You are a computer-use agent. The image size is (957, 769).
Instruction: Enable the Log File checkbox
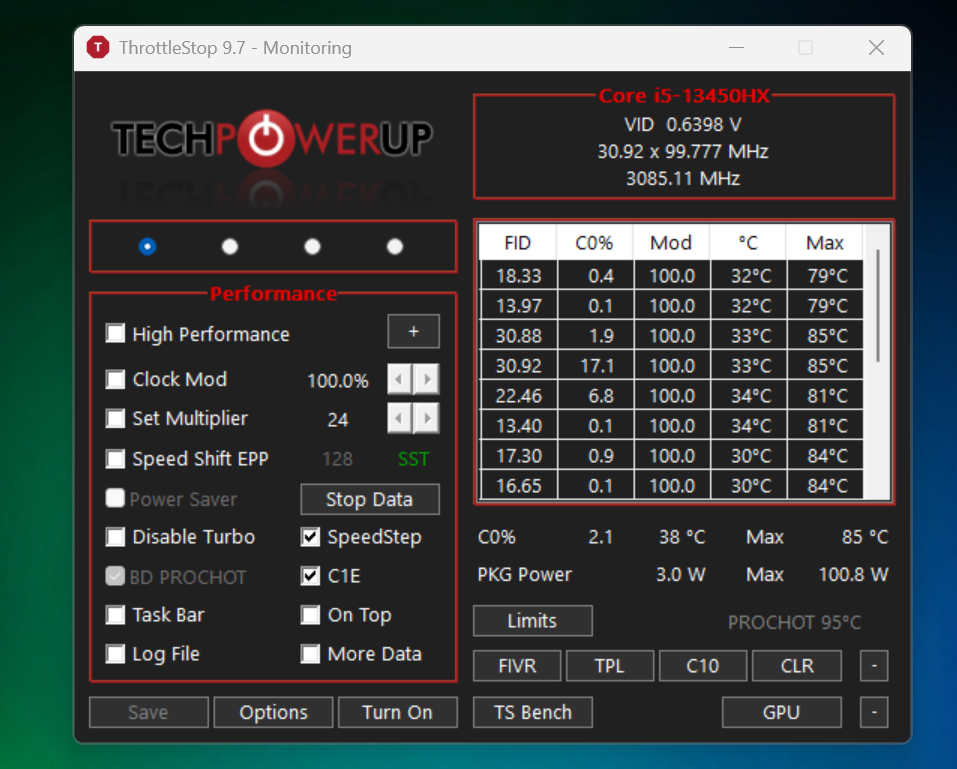tap(115, 654)
